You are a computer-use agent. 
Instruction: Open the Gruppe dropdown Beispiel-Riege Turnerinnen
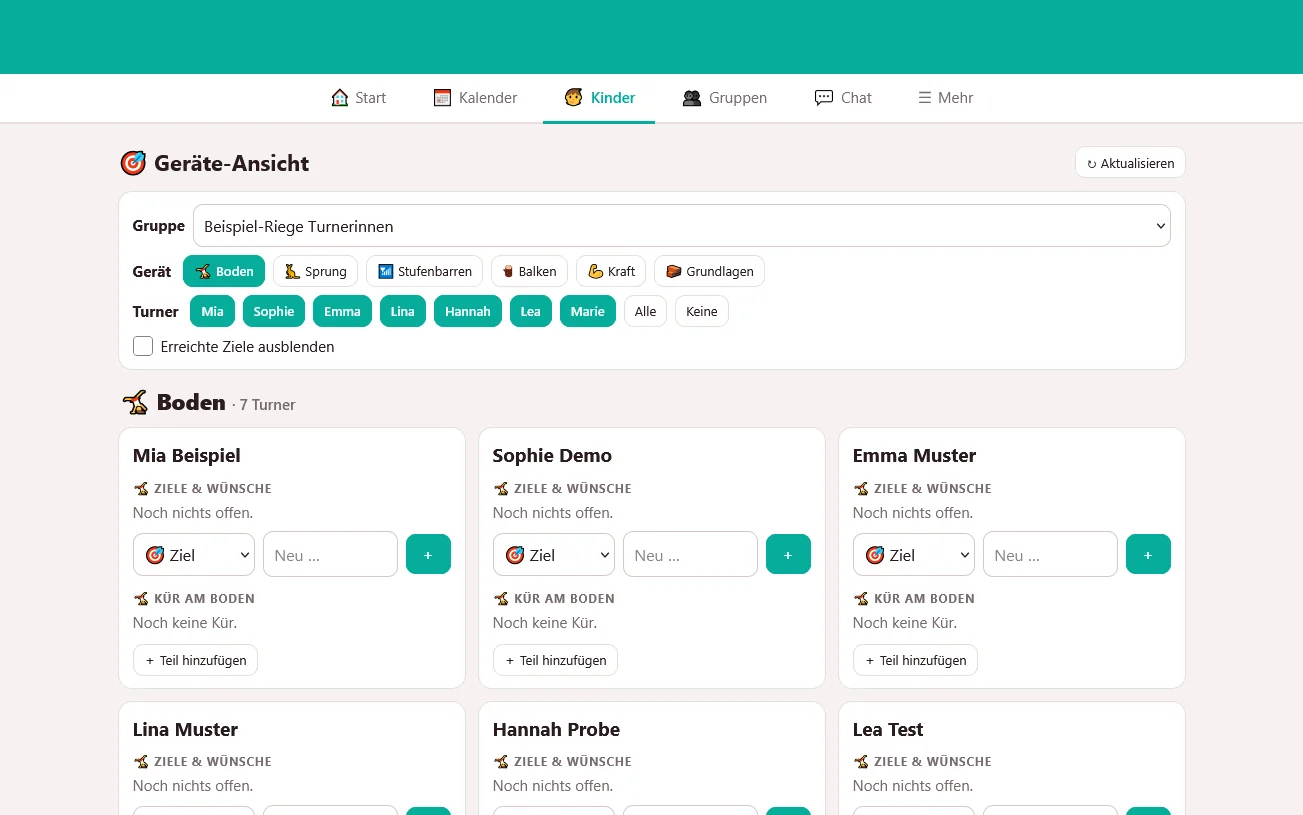click(682, 226)
